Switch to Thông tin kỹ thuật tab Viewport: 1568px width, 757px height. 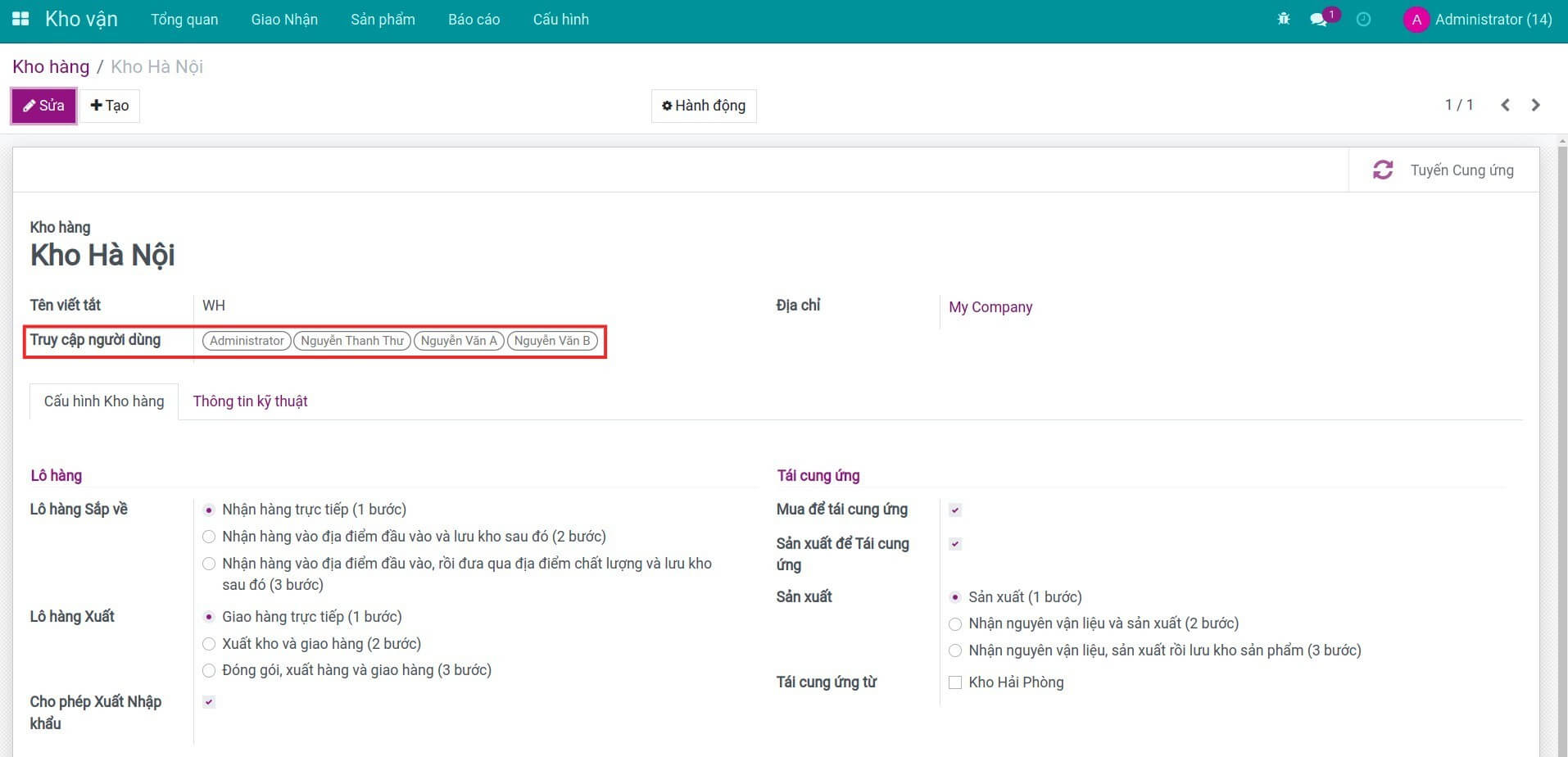tap(250, 401)
